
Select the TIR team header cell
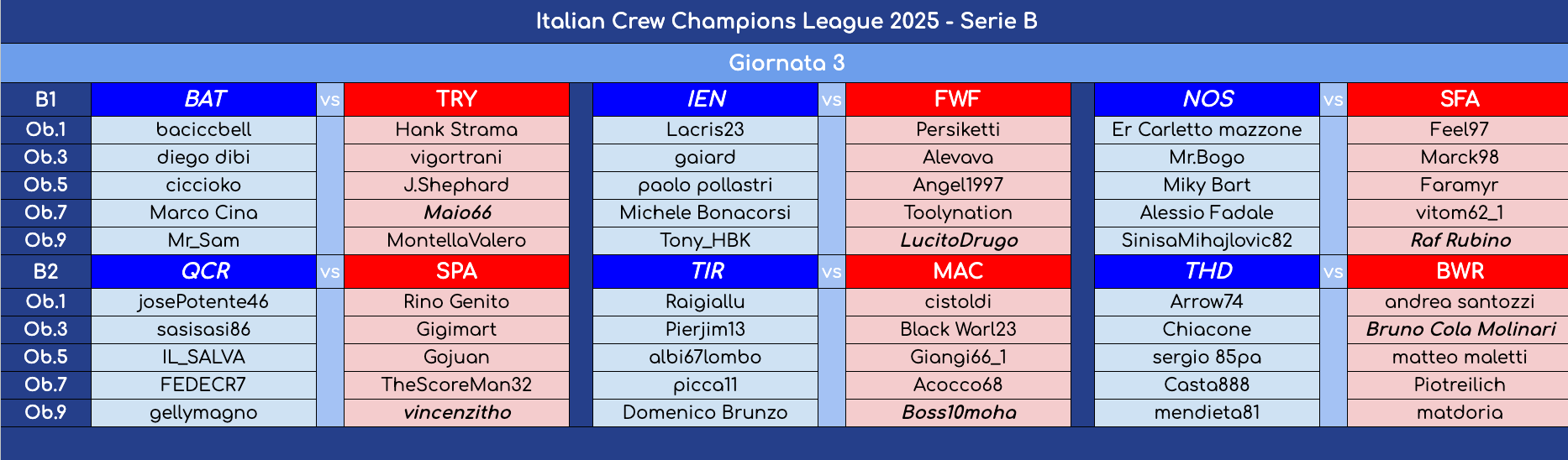[x=705, y=271]
